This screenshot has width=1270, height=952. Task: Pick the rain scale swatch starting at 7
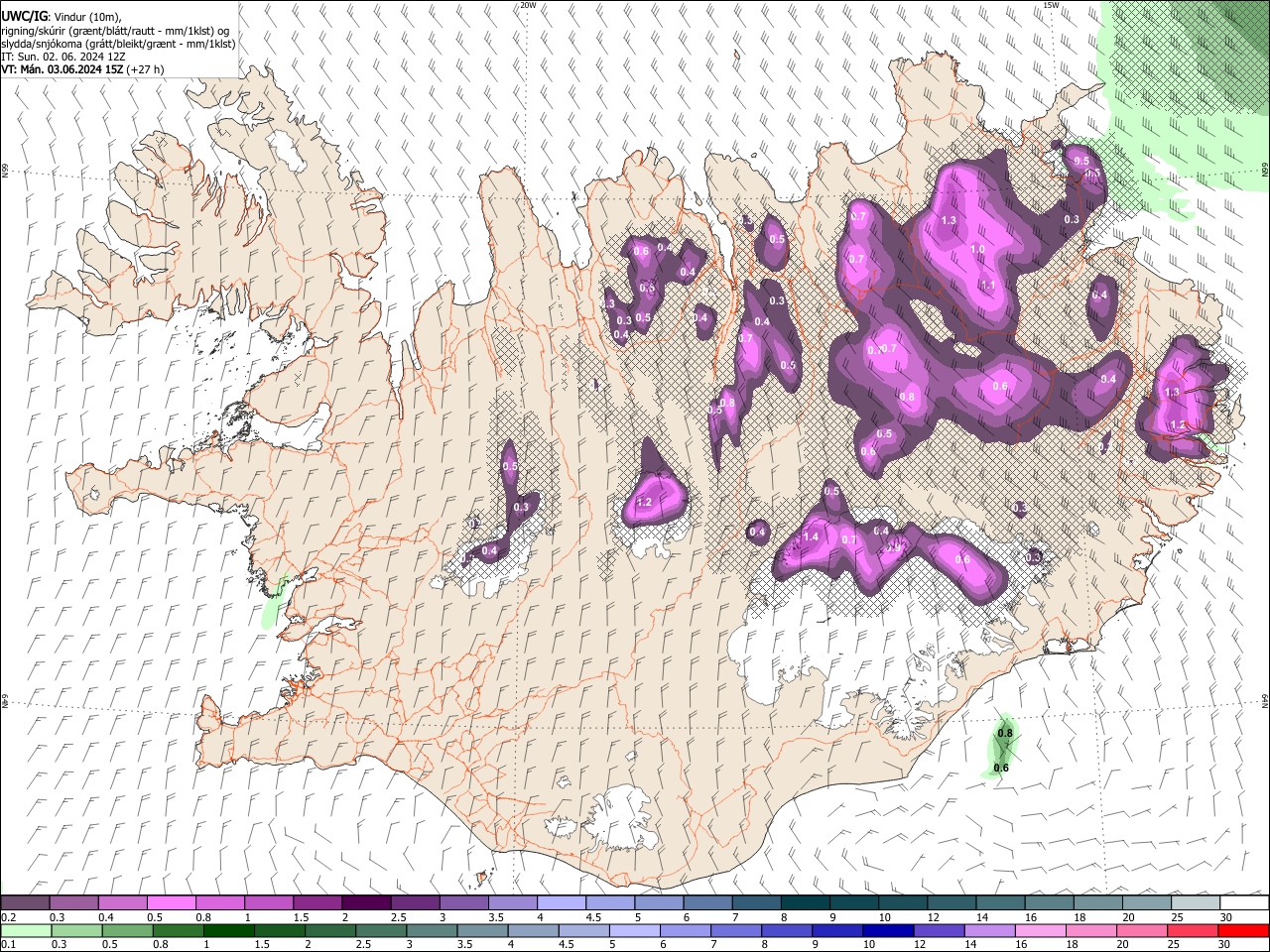[x=735, y=930]
